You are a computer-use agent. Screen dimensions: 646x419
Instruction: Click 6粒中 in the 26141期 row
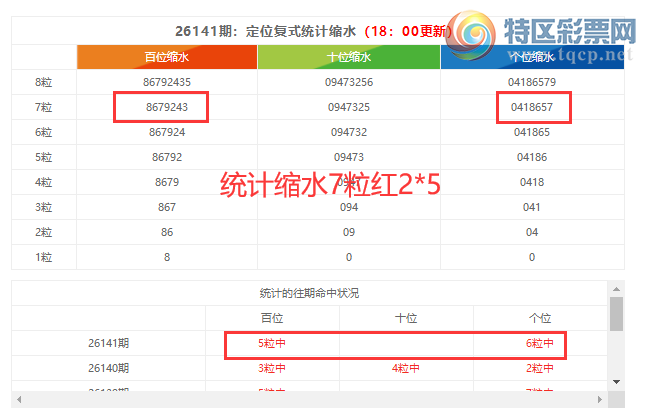[x=540, y=343]
